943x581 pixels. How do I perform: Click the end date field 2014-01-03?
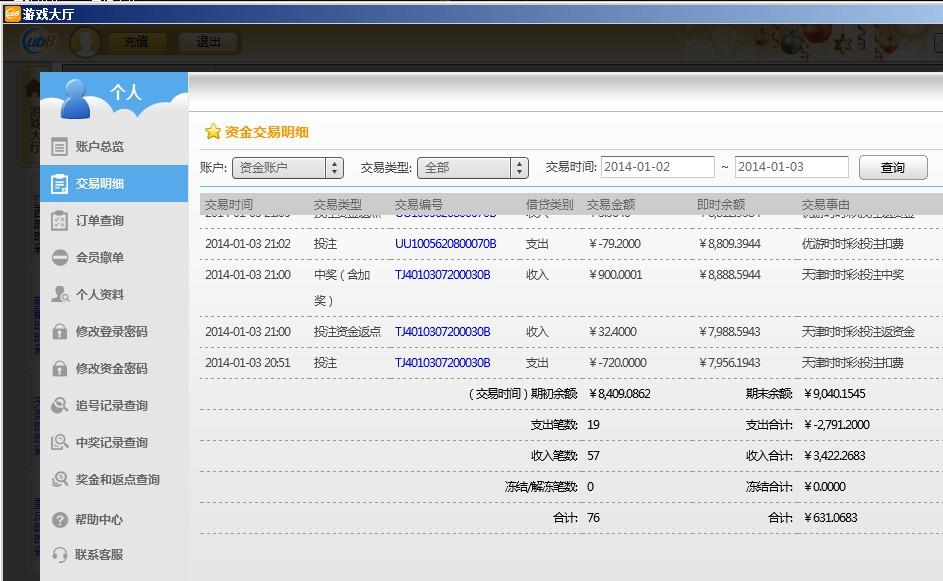791,167
